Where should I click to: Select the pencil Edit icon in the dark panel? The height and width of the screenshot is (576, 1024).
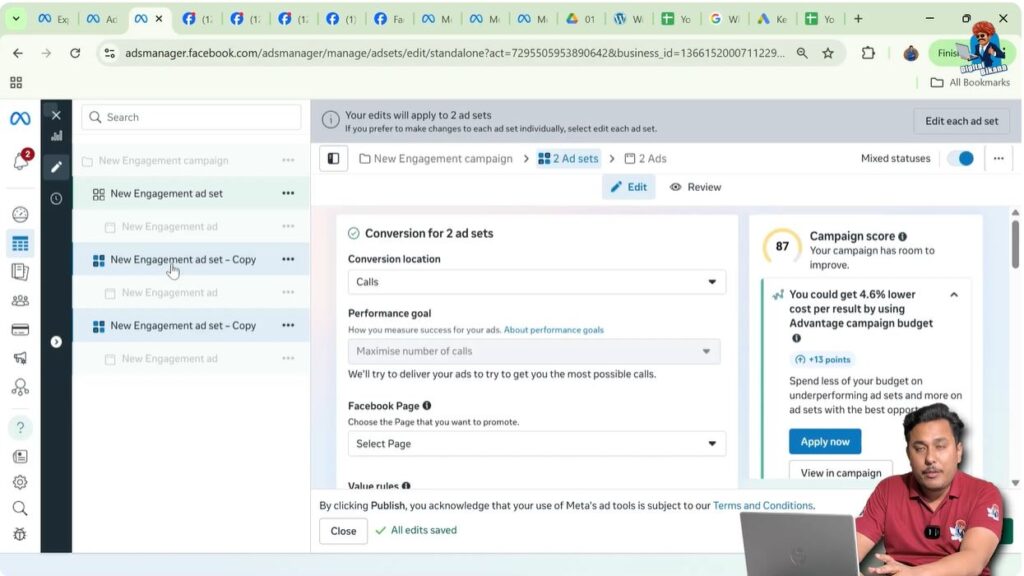click(56, 169)
